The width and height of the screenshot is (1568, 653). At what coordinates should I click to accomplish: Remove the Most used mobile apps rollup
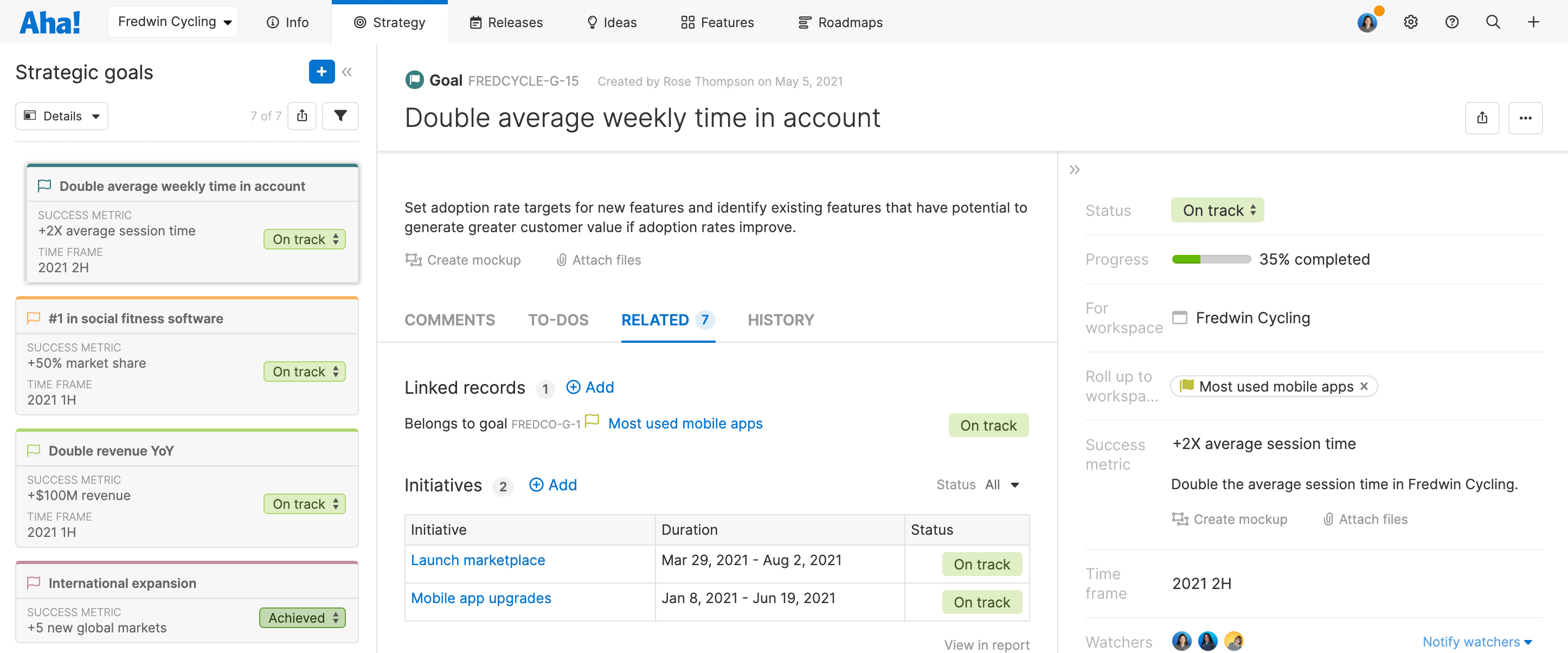(x=1365, y=386)
